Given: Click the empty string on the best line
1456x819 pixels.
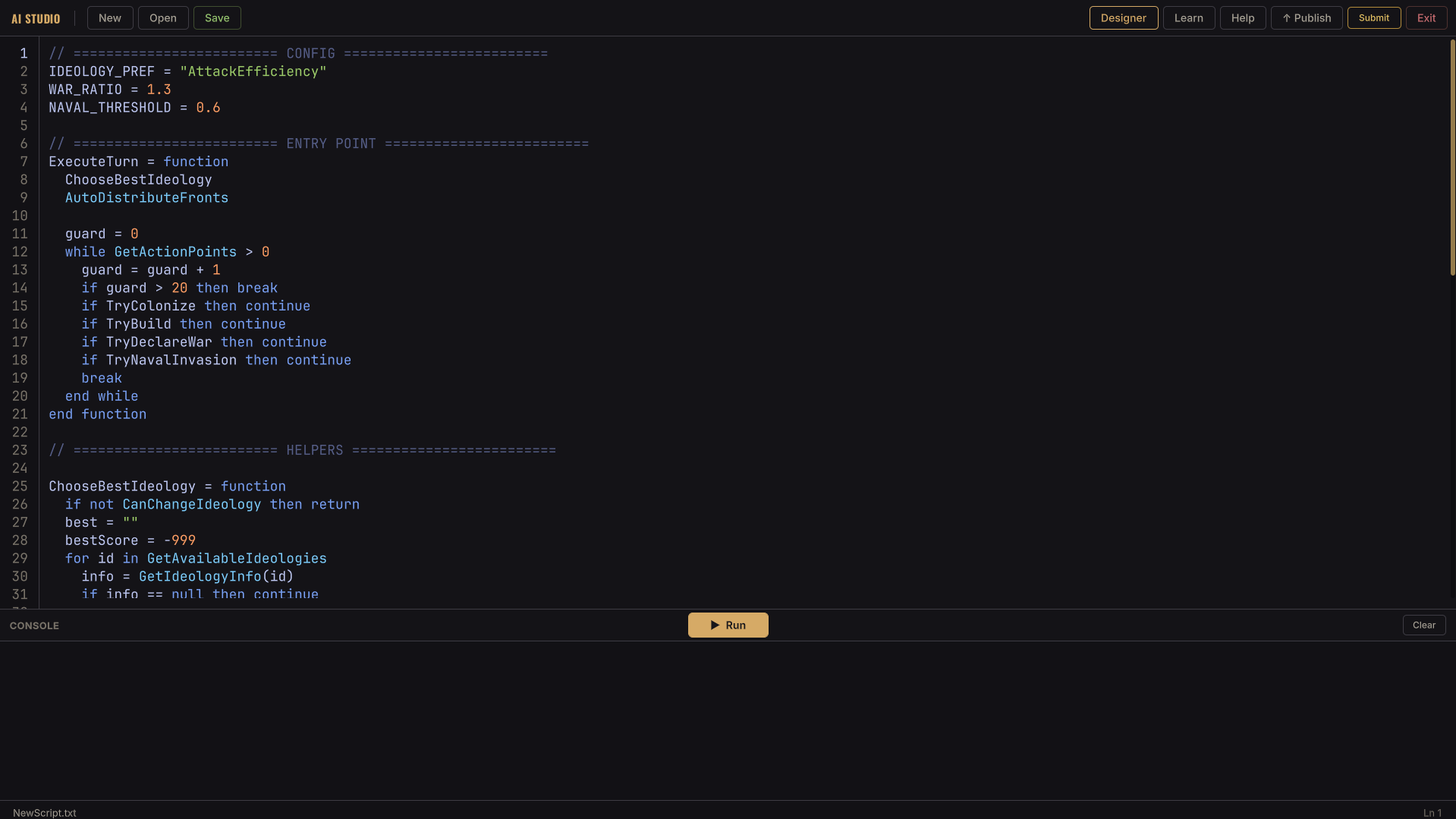Looking at the screenshot, I should (x=131, y=522).
